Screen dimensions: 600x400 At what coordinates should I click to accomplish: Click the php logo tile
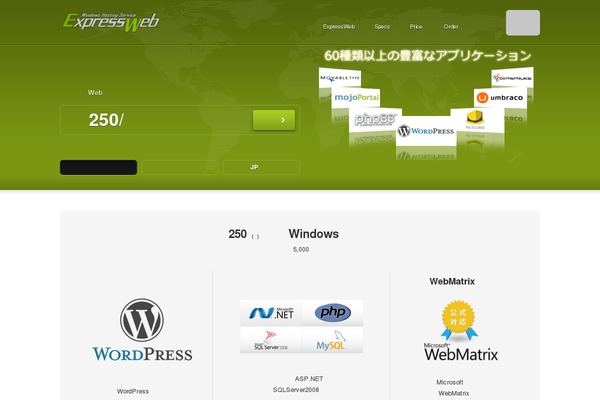[333, 313]
